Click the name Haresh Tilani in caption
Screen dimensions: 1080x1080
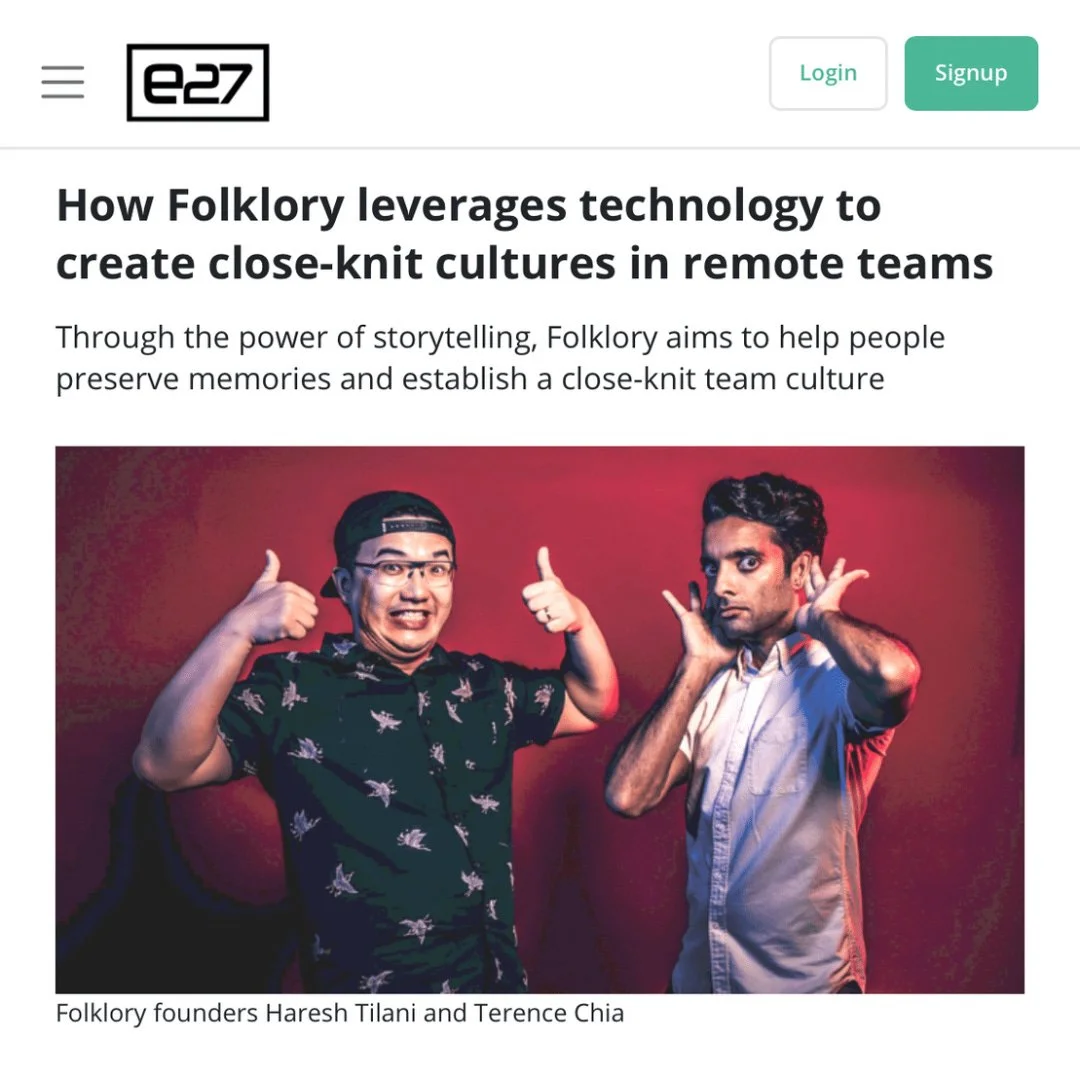point(341,1013)
